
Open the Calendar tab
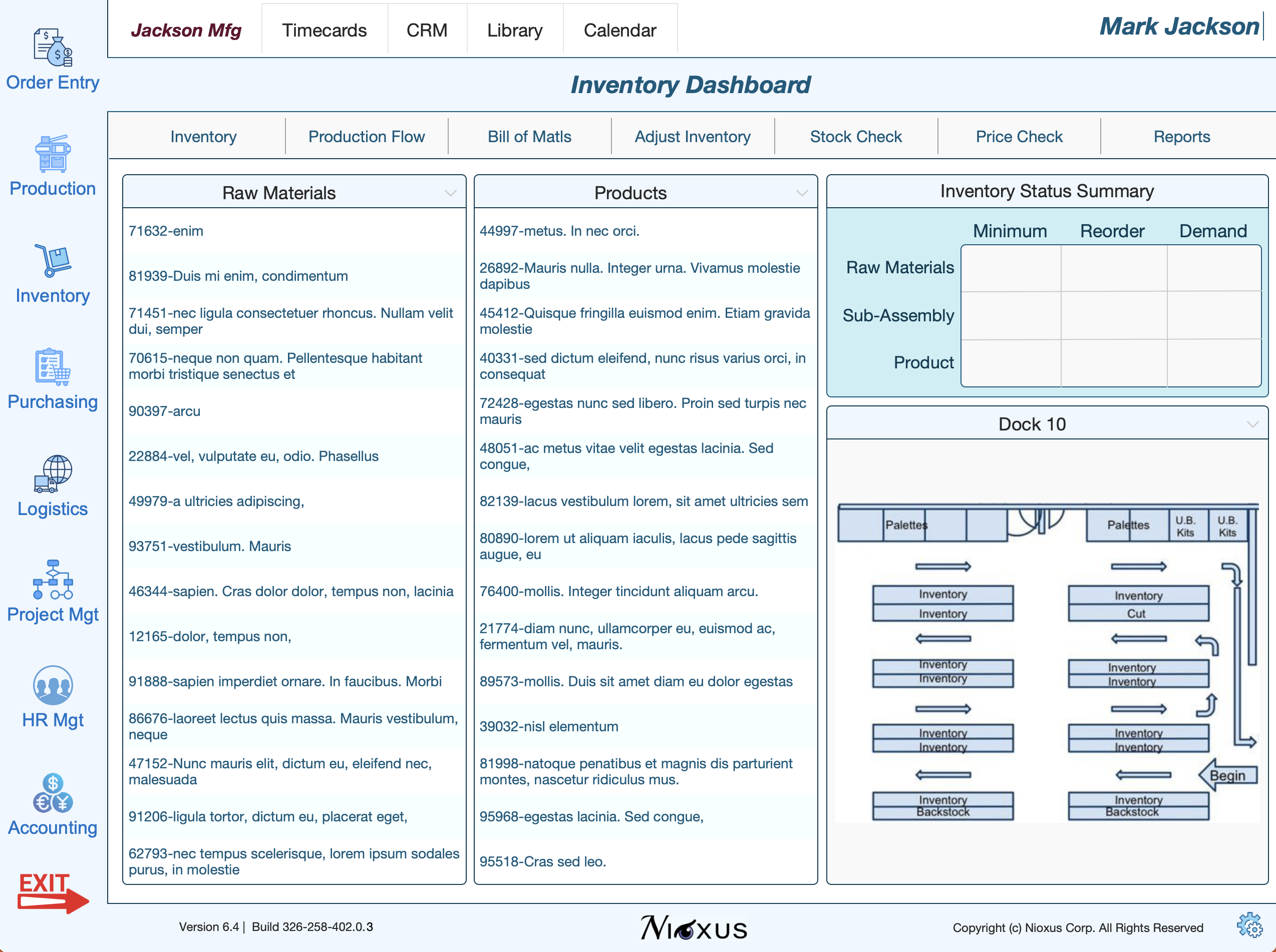(x=619, y=30)
